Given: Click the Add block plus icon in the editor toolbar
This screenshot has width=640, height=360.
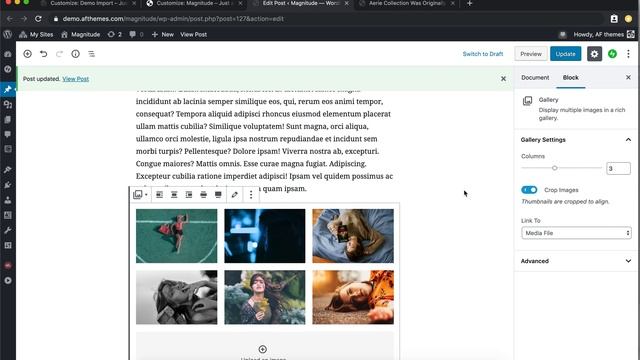Looking at the screenshot, I should point(27,54).
